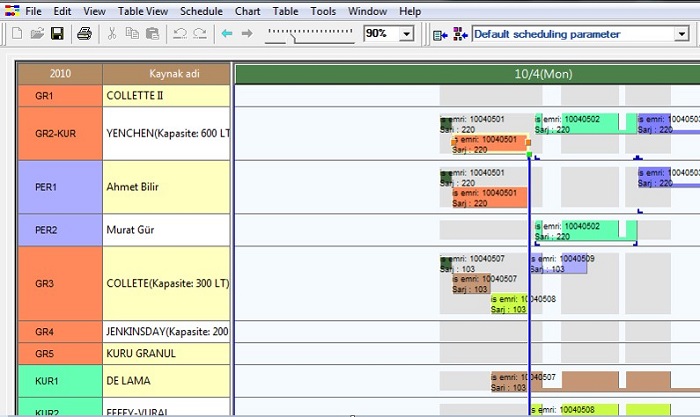
Task: Open the File menu
Action: pos(33,11)
